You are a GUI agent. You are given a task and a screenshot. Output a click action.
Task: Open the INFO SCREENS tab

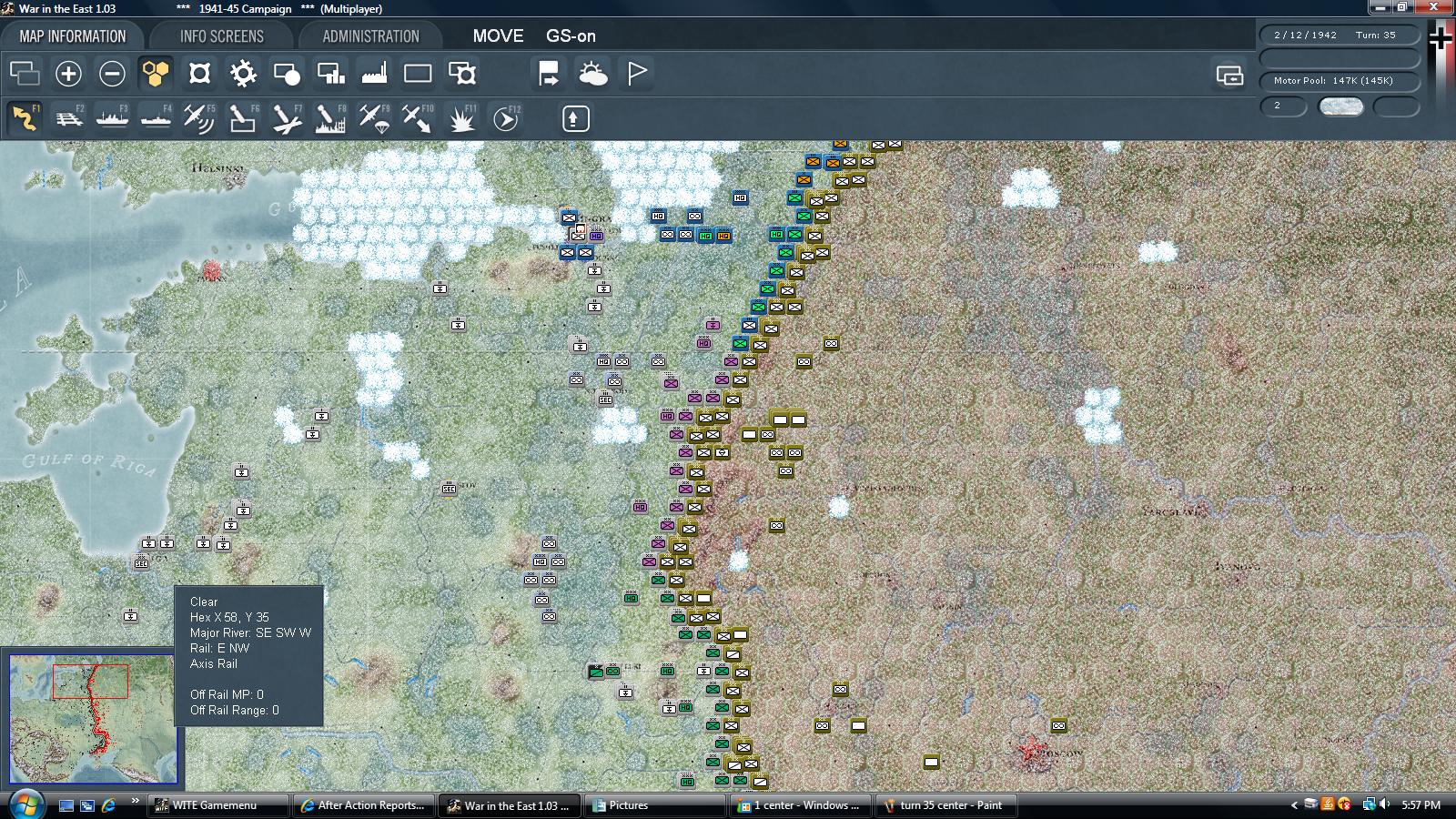coord(221,35)
